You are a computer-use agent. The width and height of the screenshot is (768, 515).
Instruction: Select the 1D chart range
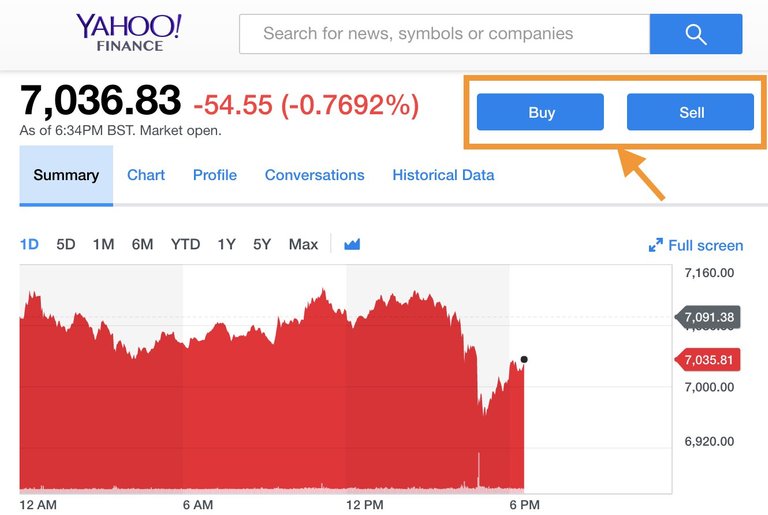tap(29, 244)
